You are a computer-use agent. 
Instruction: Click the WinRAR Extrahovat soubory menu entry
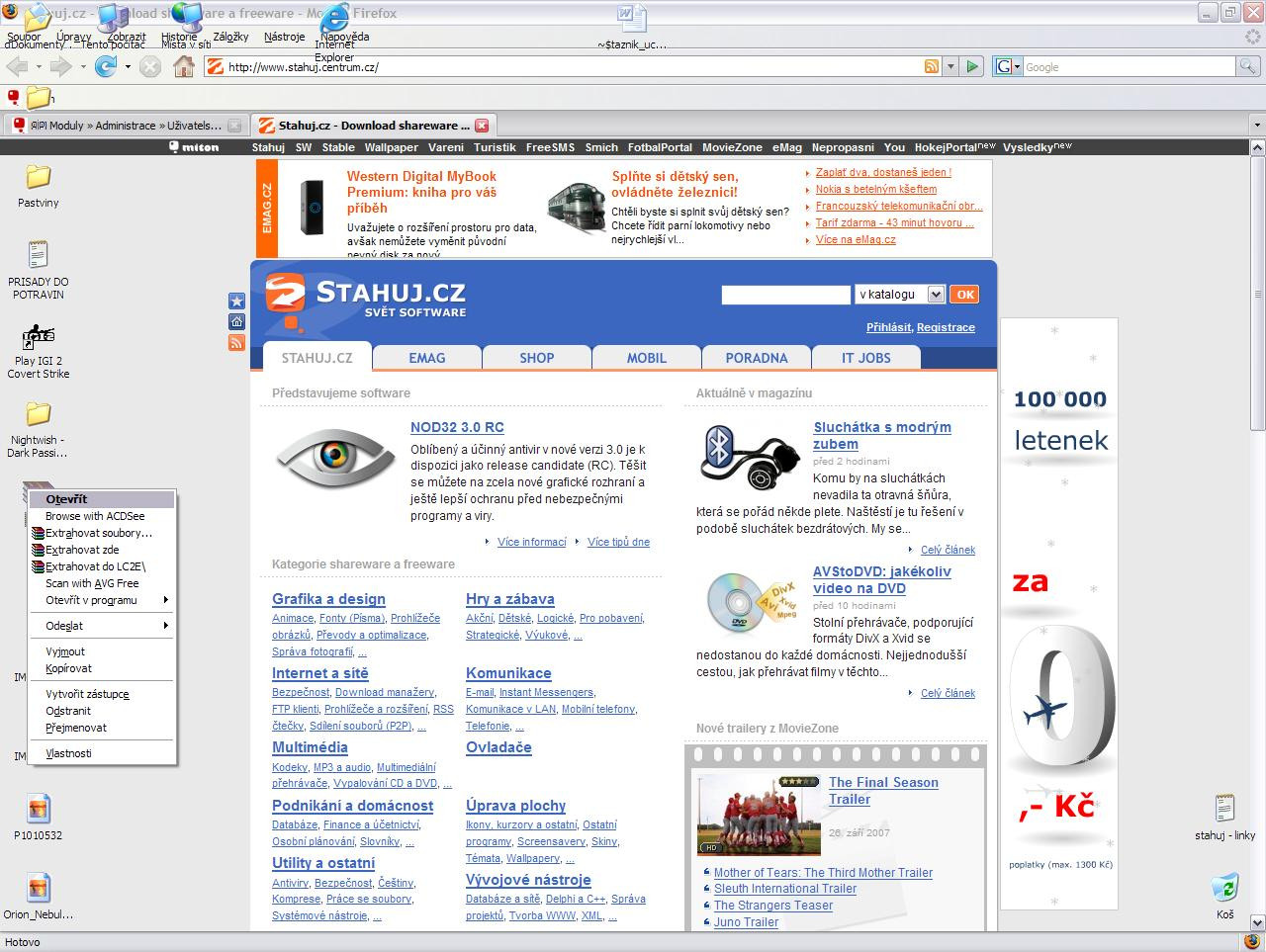(102, 533)
